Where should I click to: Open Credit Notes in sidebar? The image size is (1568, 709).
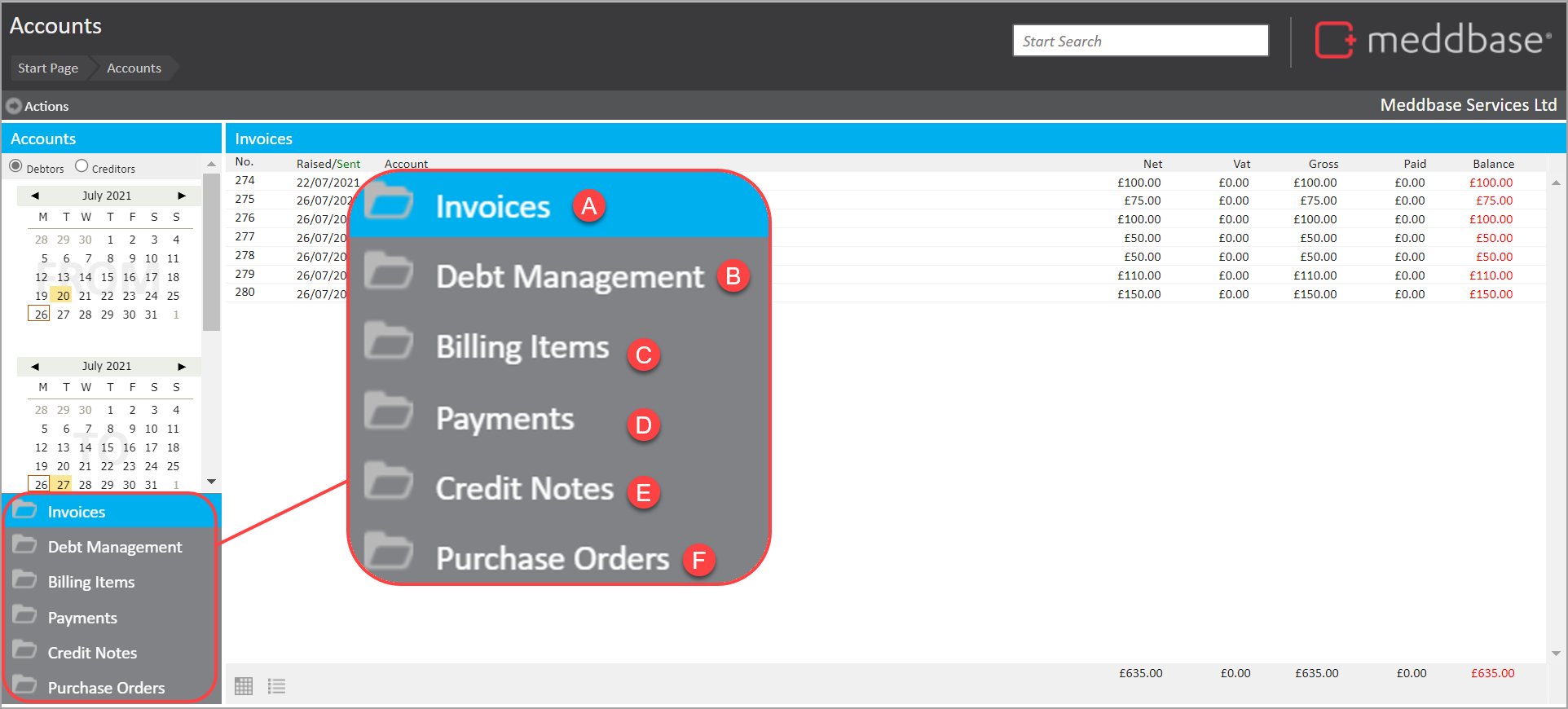coord(111,653)
